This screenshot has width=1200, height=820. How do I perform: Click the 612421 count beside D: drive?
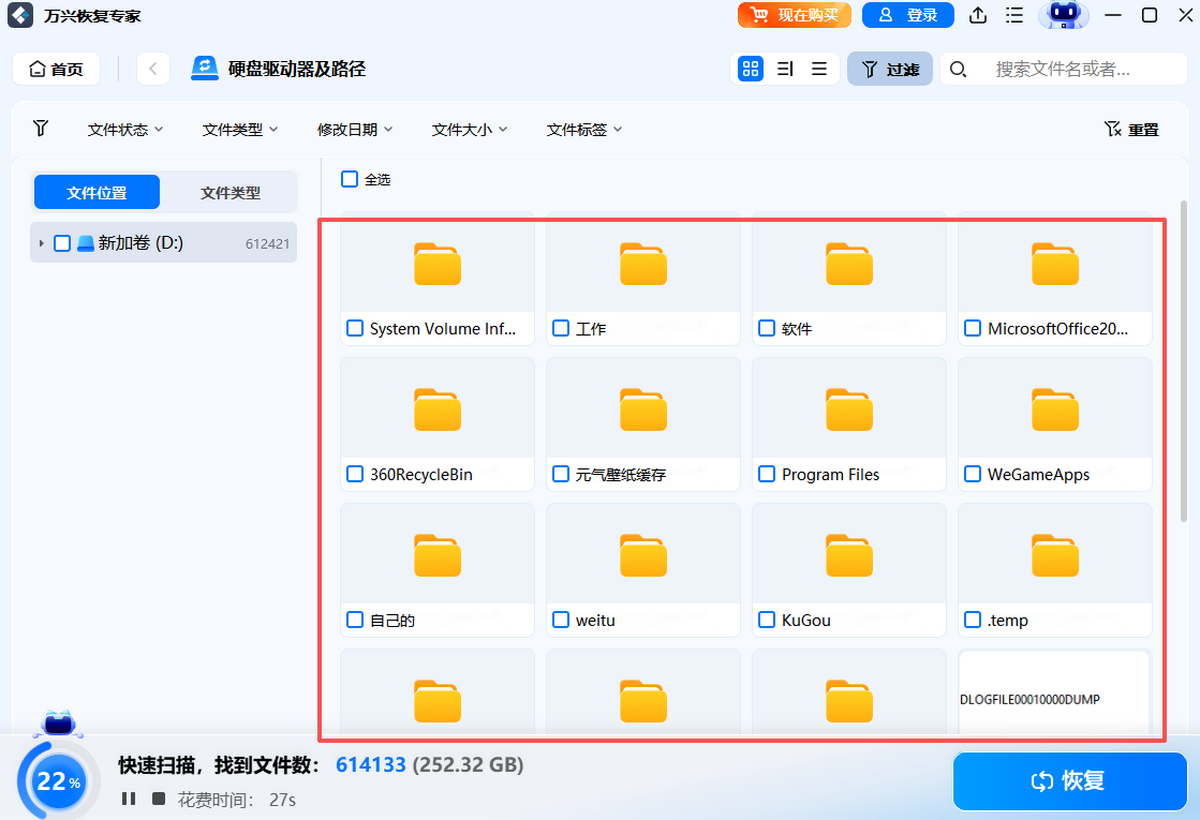[x=267, y=243]
